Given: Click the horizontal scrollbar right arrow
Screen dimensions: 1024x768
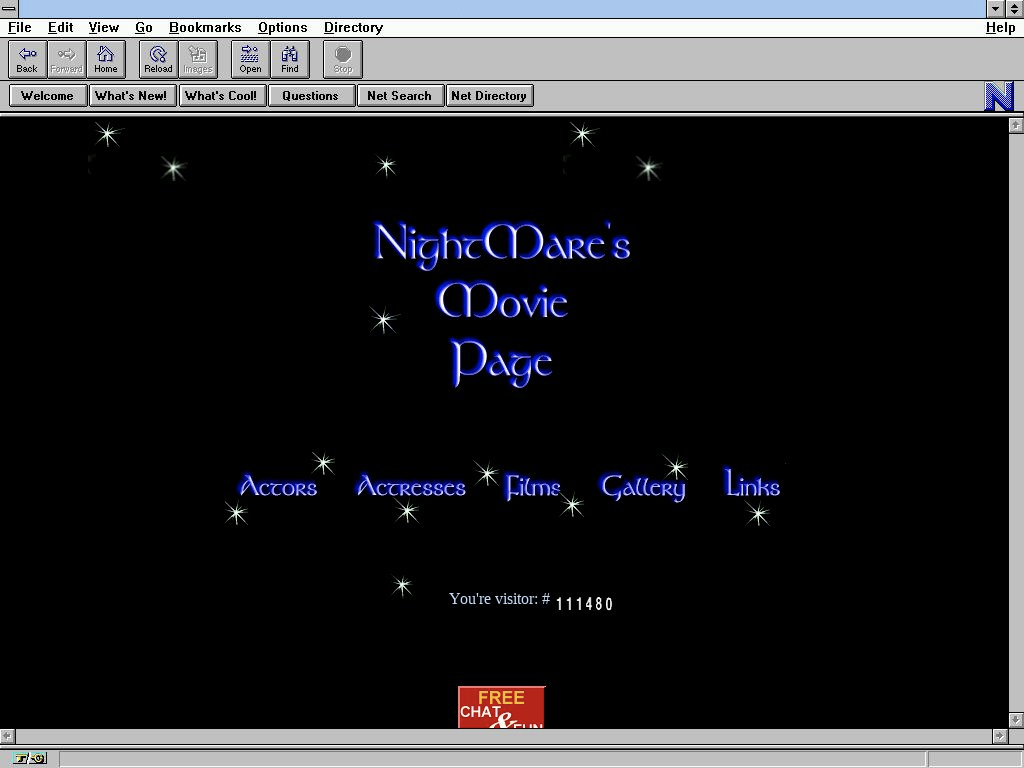Looking at the screenshot, I should (x=999, y=735).
